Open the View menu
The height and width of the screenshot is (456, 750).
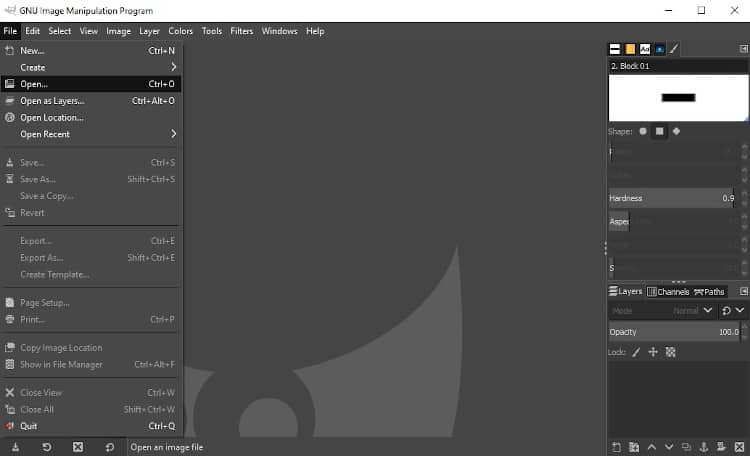tap(88, 31)
